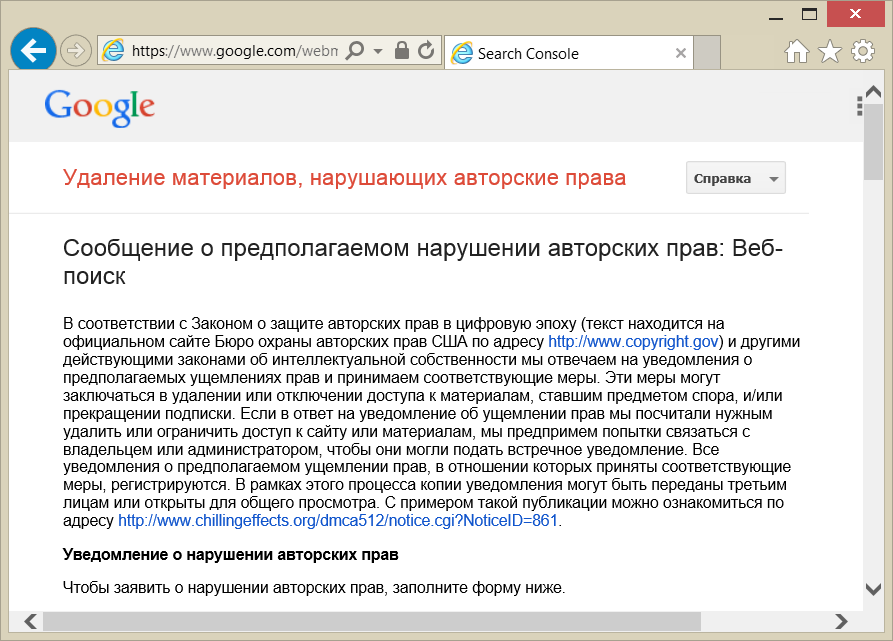Click the horizontal scrollbar thumb
Screen dimensions: 893x641
pos(372,621)
